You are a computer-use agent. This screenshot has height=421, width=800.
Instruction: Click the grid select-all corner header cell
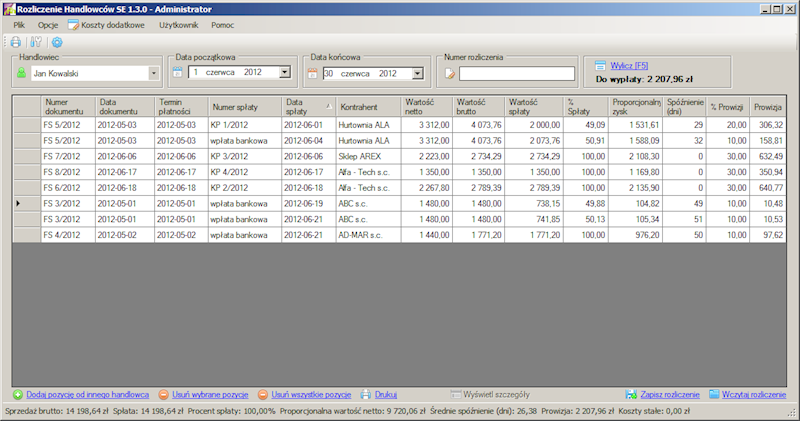click(x=27, y=107)
